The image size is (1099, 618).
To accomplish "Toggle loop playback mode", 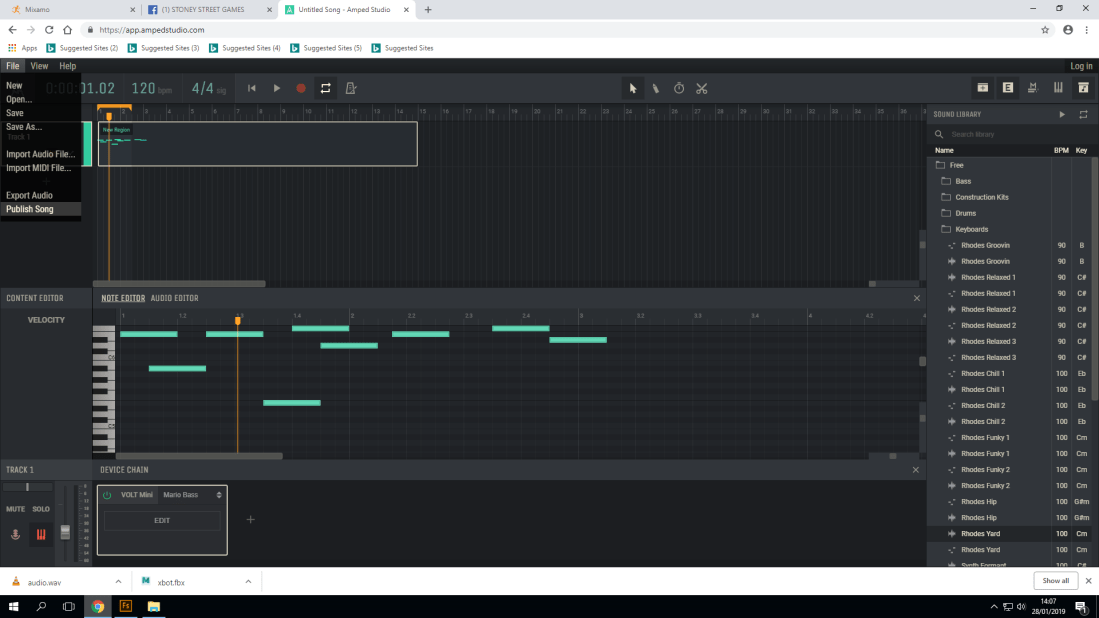I will pos(324,88).
